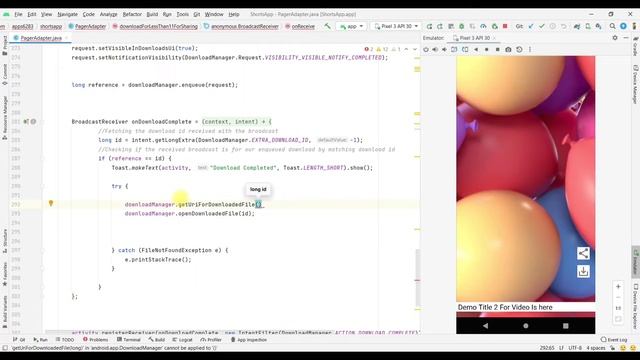The height and width of the screenshot is (360, 640).
Task: Click the LF line separator in status bar
Action: tap(561, 348)
